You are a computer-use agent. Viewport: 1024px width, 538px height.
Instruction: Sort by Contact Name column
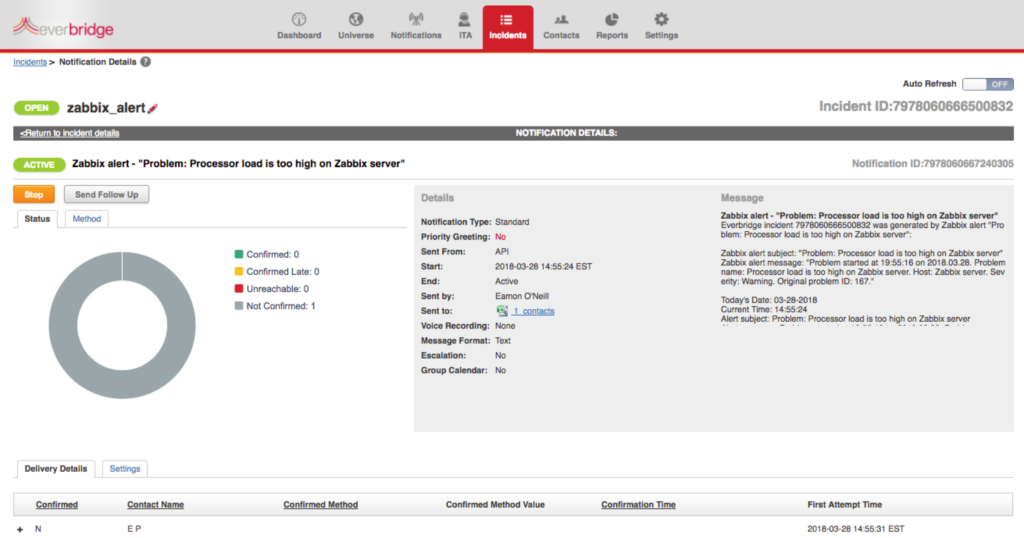click(x=155, y=505)
